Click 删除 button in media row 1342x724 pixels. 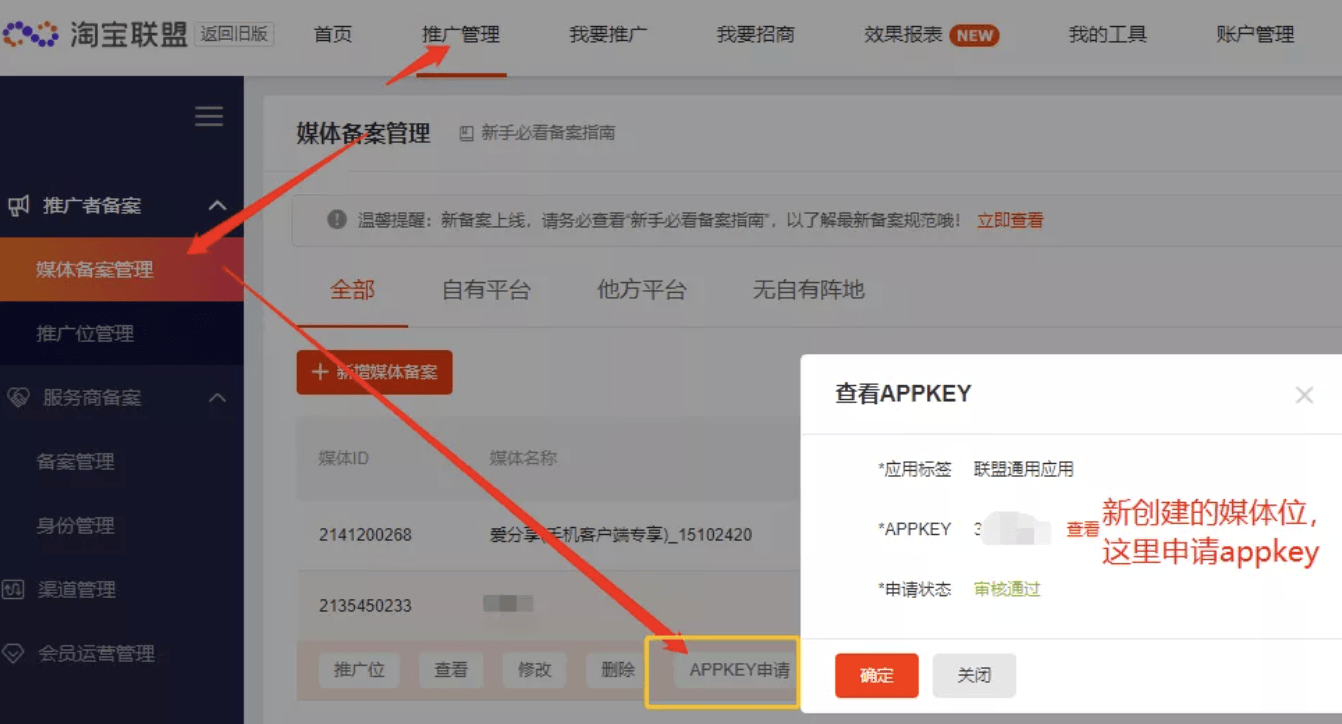click(618, 670)
